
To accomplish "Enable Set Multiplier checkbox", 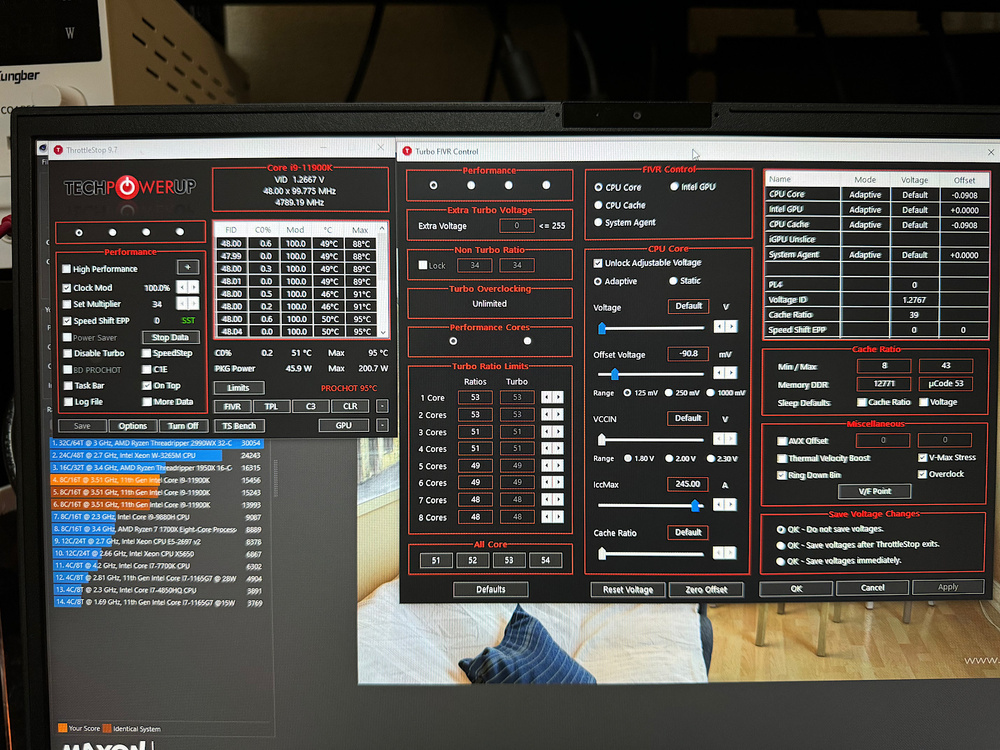I will tap(66, 304).
